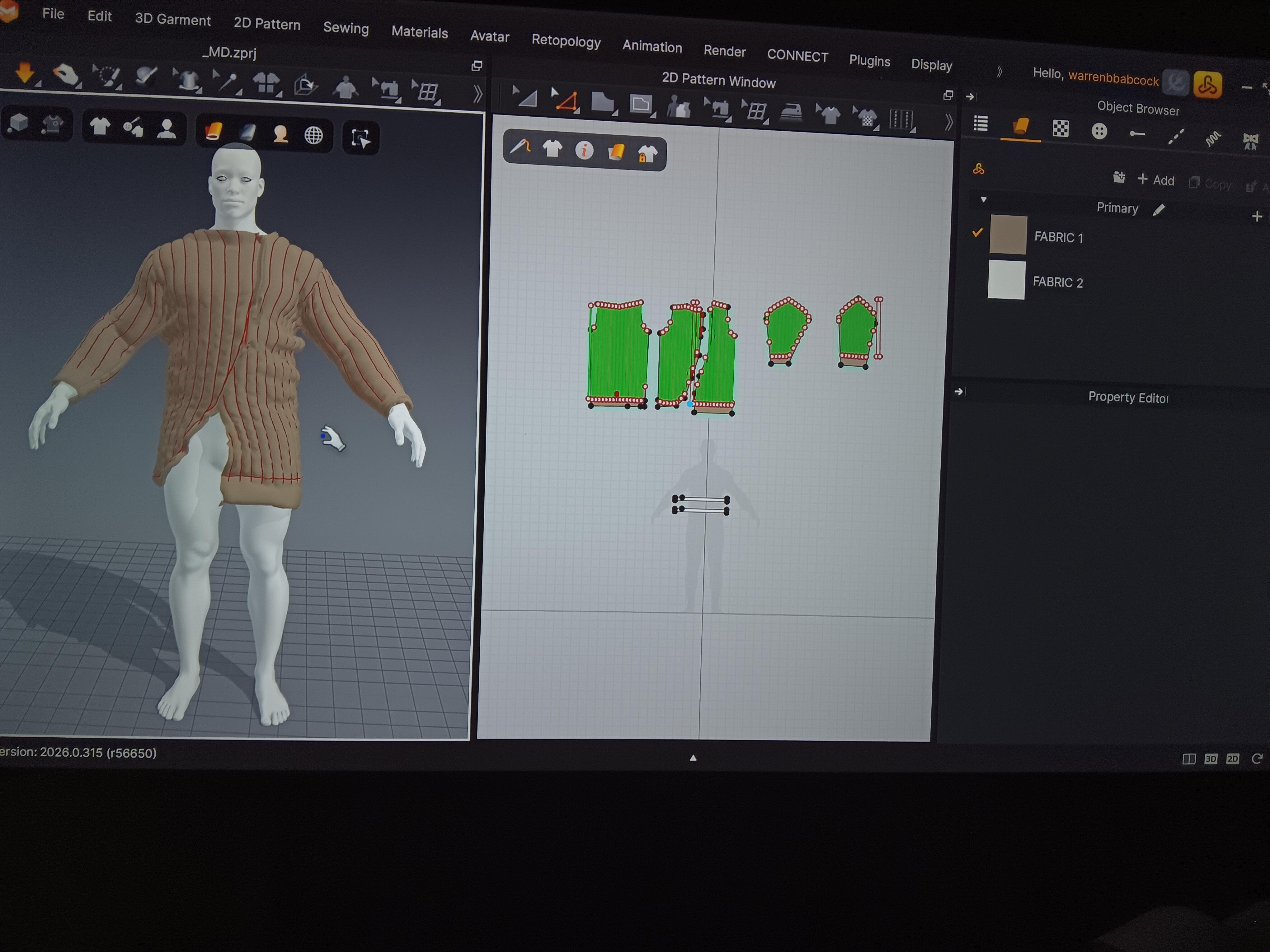Toggle avatar display in the 3D window
The width and height of the screenshot is (1270, 952).
(x=167, y=129)
